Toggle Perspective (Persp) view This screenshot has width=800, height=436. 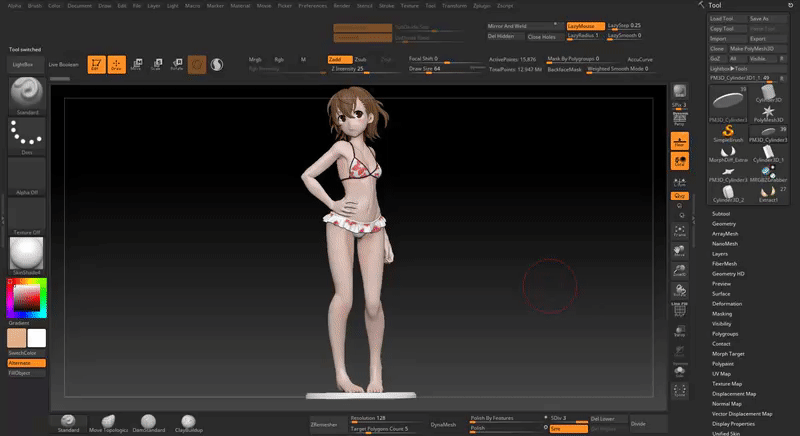click(679, 119)
